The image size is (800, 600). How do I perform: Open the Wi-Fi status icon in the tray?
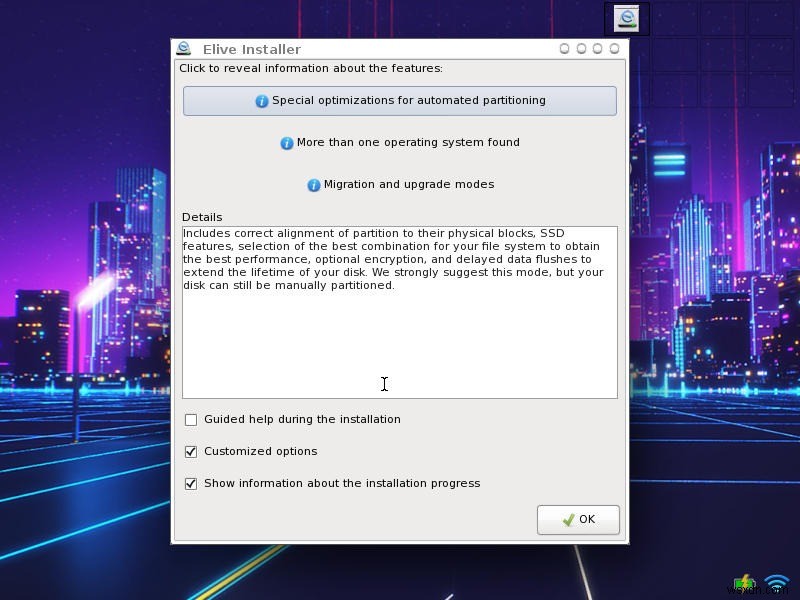point(775,579)
